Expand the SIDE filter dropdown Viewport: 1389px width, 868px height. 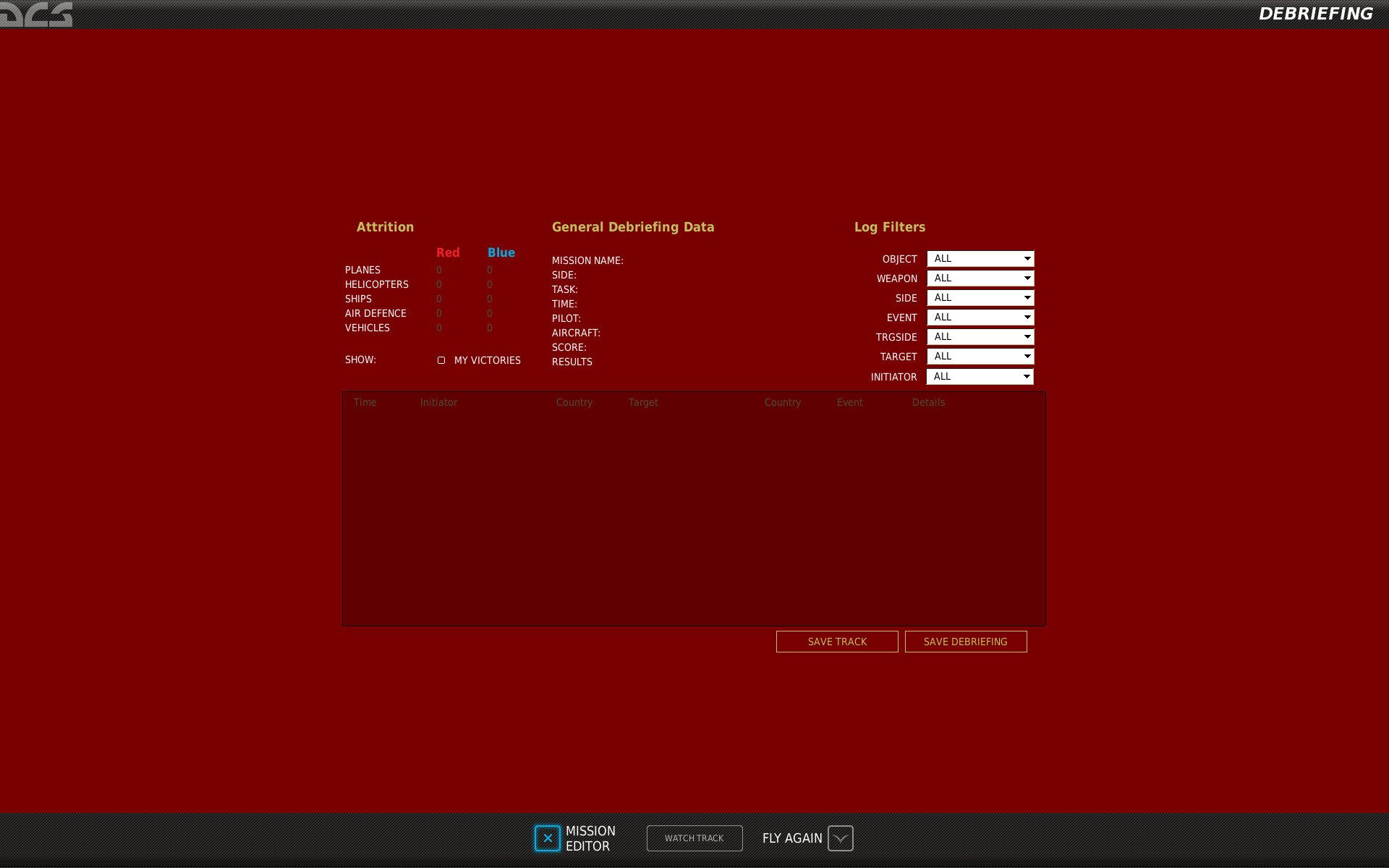click(980, 298)
